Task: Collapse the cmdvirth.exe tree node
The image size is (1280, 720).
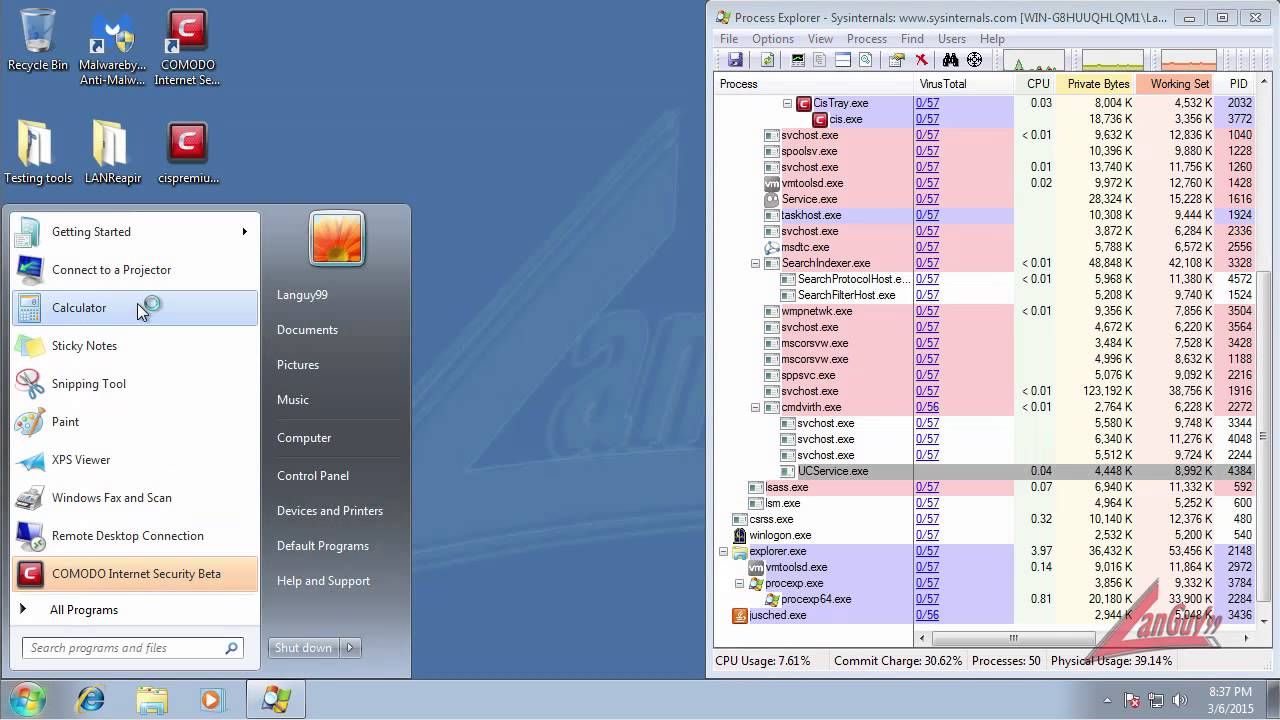Action: point(755,407)
